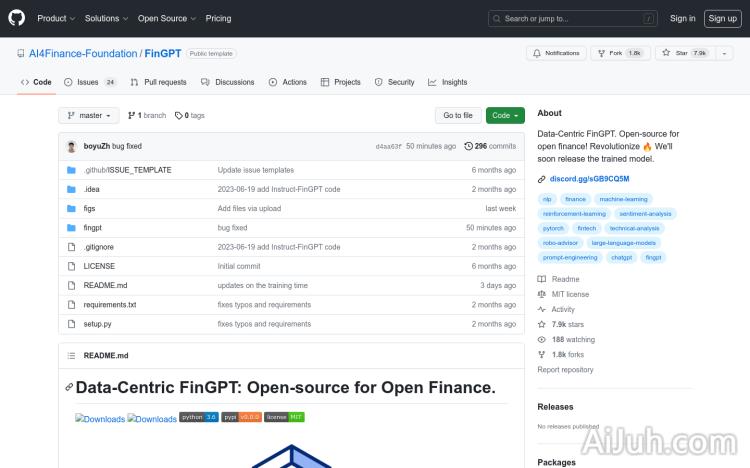This screenshot has height=468, width=750.
Task: Click the boyuZh author avatar
Action: coord(72,146)
